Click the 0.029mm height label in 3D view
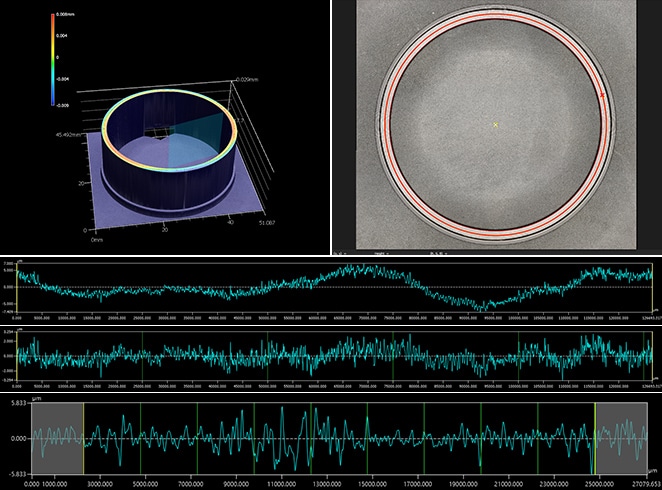 point(247,79)
